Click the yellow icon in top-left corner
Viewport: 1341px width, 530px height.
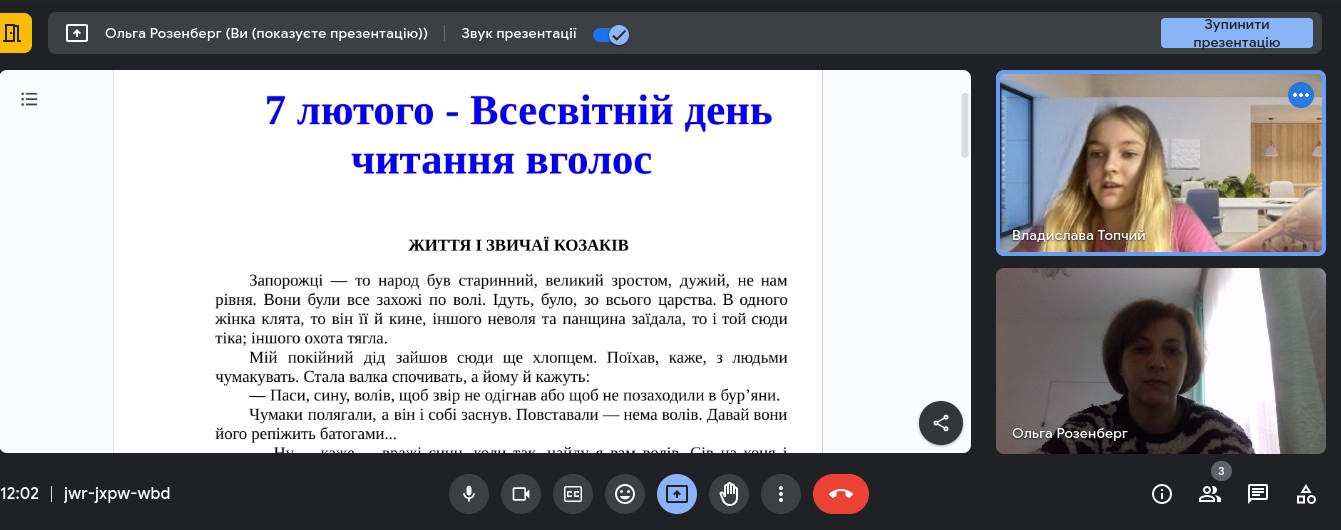tap(13, 33)
